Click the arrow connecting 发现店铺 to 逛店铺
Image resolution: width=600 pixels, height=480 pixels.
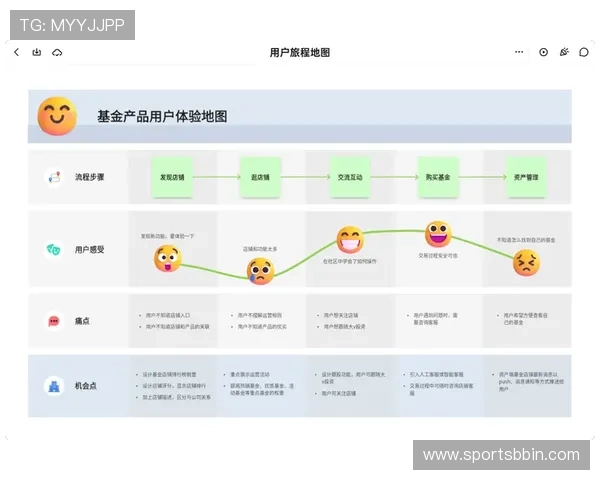216,177
